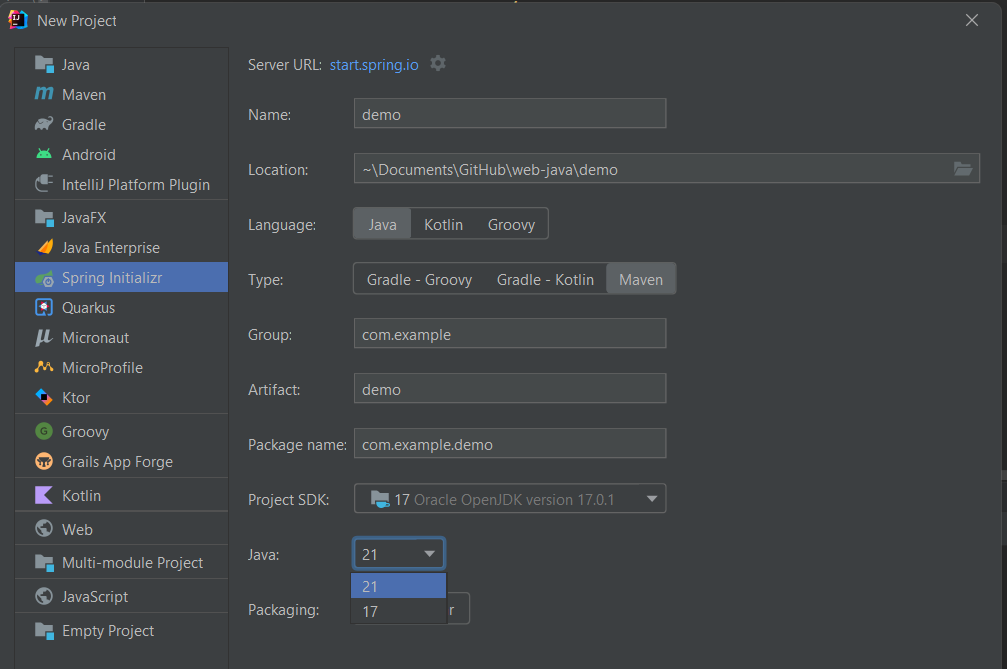Click the Groovy green circle icon
Screen dimensions: 1007x669
[x=44, y=431]
